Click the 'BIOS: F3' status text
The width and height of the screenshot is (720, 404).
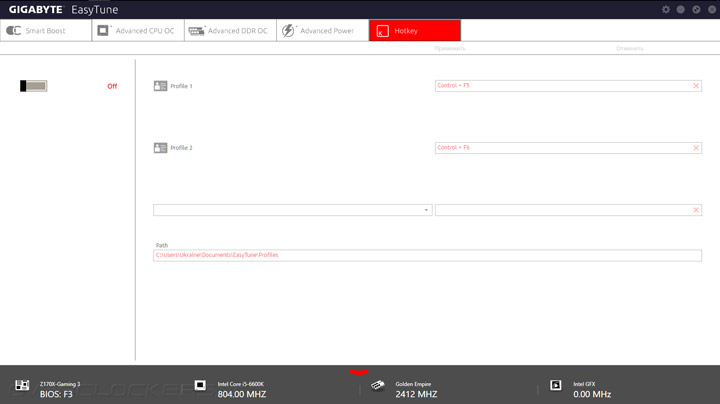(x=56, y=394)
